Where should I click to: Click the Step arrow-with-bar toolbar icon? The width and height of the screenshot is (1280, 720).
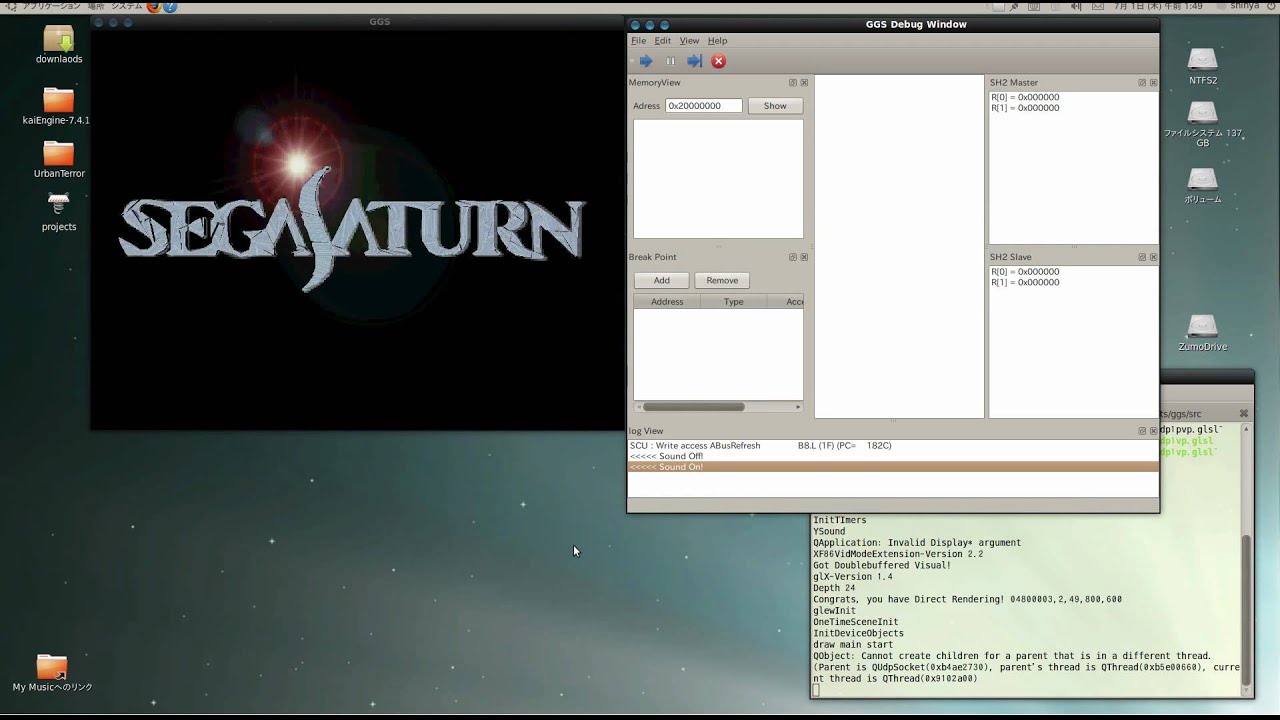(x=694, y=61)
